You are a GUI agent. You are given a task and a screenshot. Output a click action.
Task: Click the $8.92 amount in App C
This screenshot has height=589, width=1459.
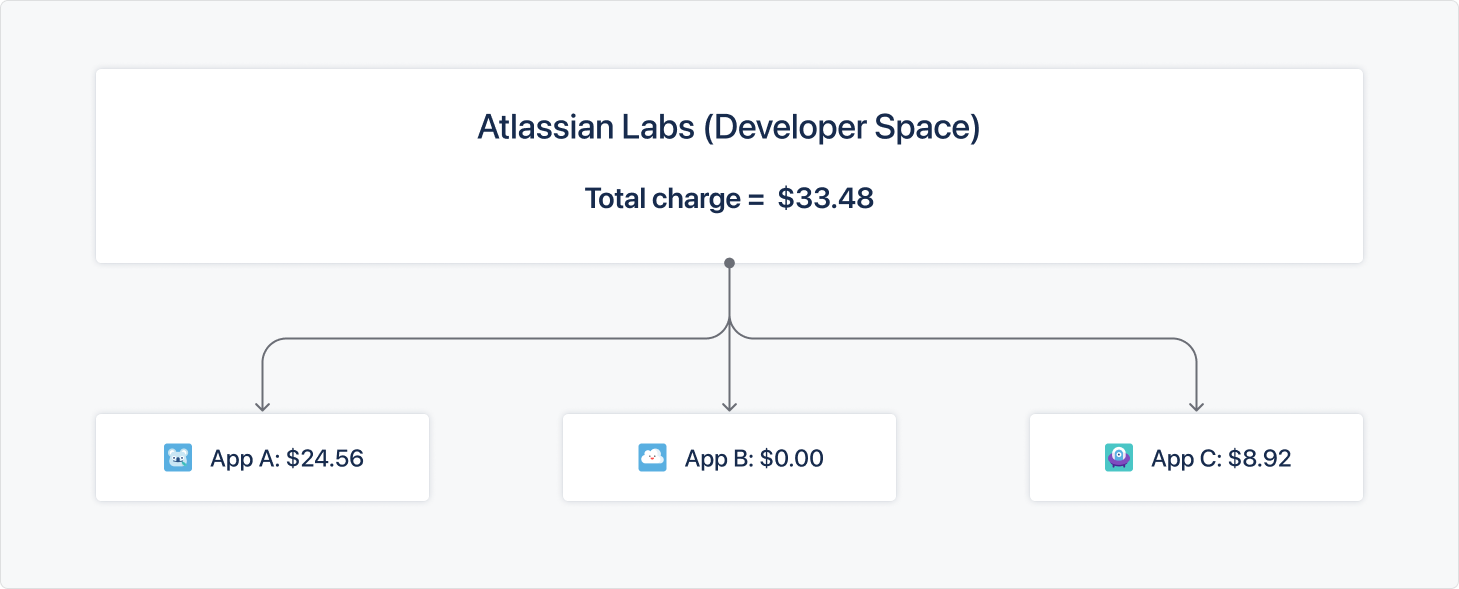(x=1260, y=459)
